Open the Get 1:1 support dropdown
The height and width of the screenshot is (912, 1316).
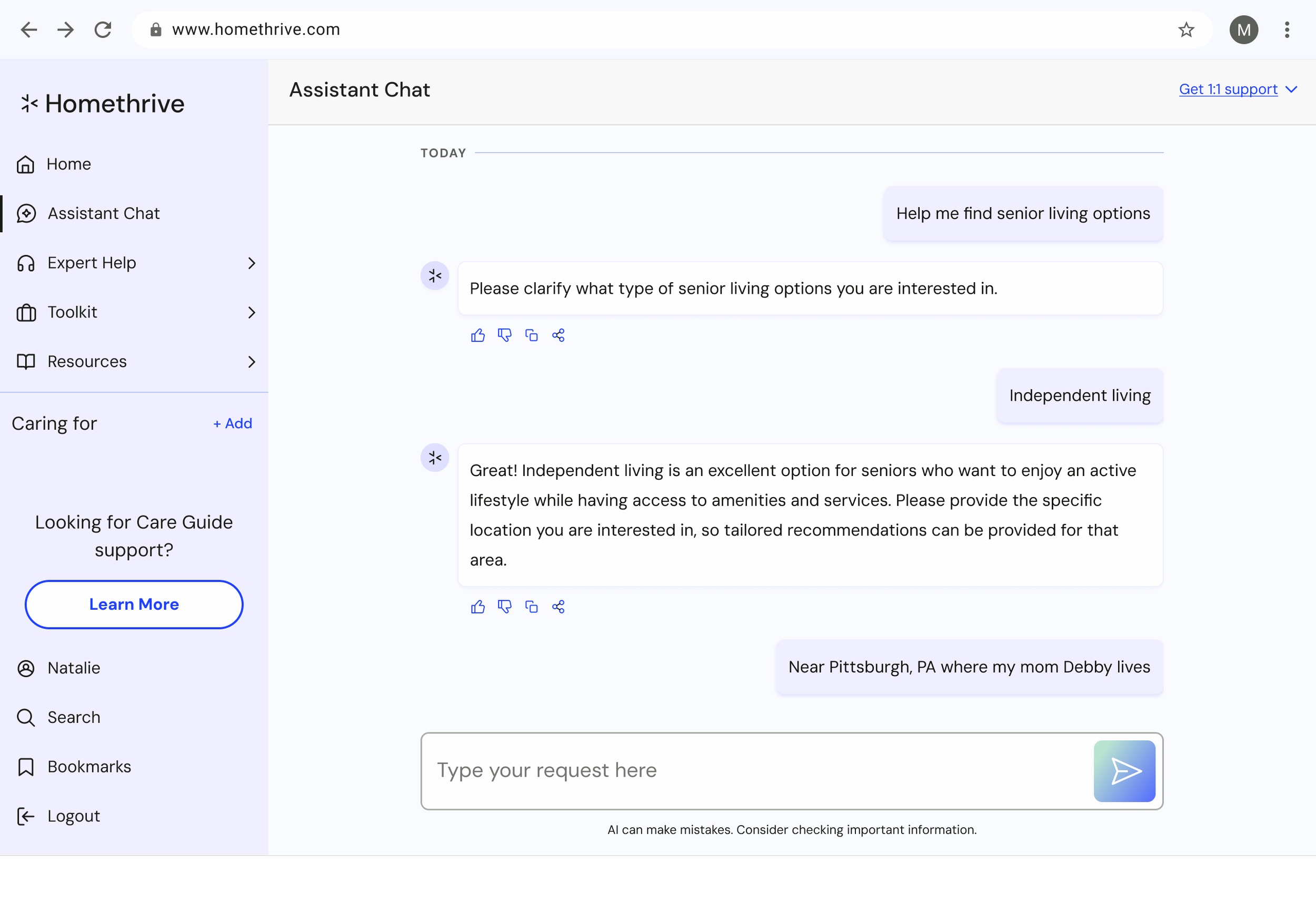coord(1237,89)
